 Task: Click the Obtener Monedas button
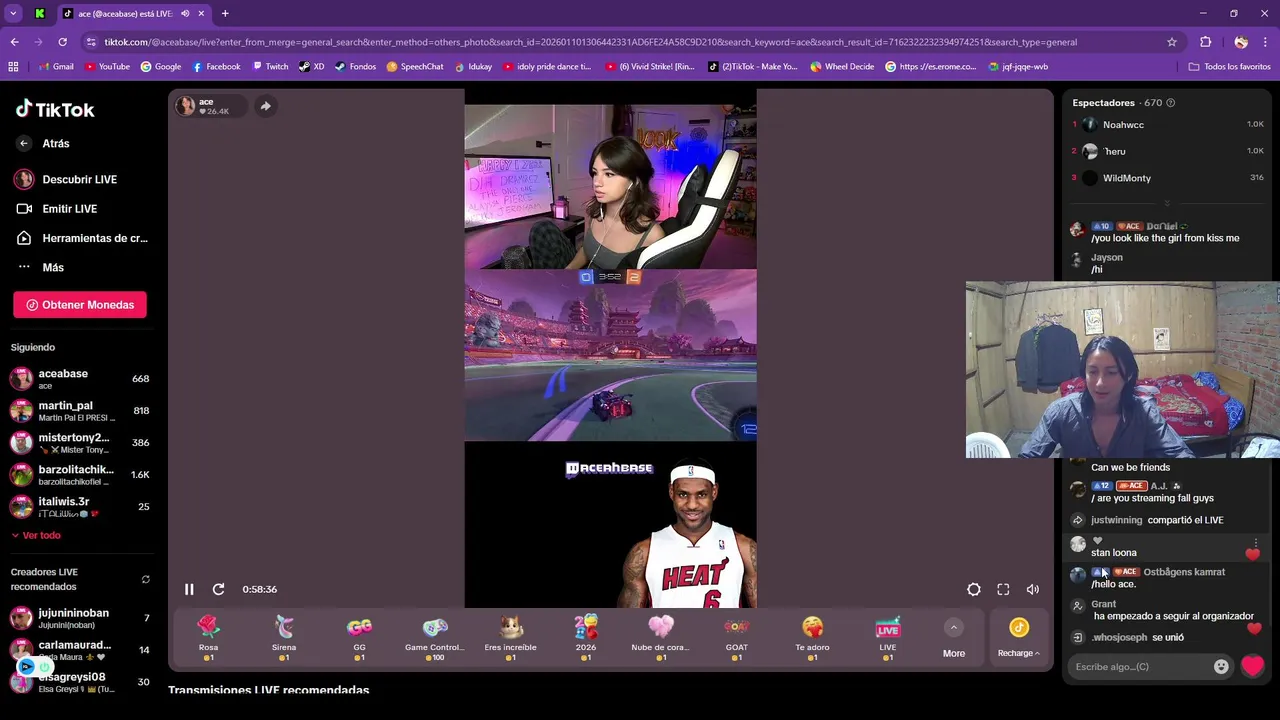coord(80,305)
